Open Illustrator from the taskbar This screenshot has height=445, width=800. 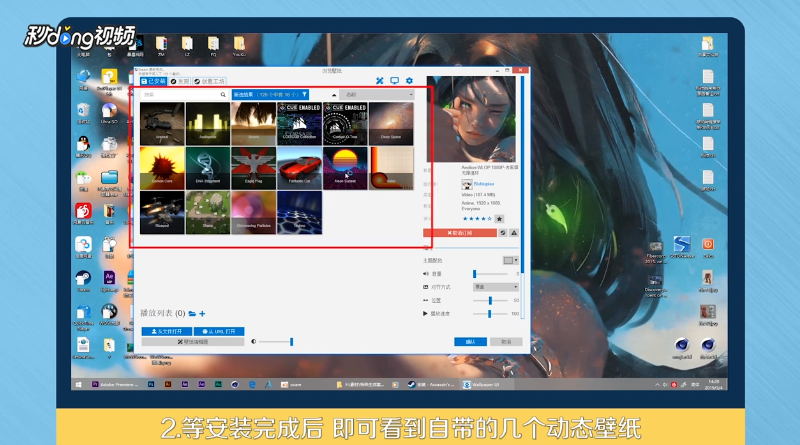(x=168, y=384)
